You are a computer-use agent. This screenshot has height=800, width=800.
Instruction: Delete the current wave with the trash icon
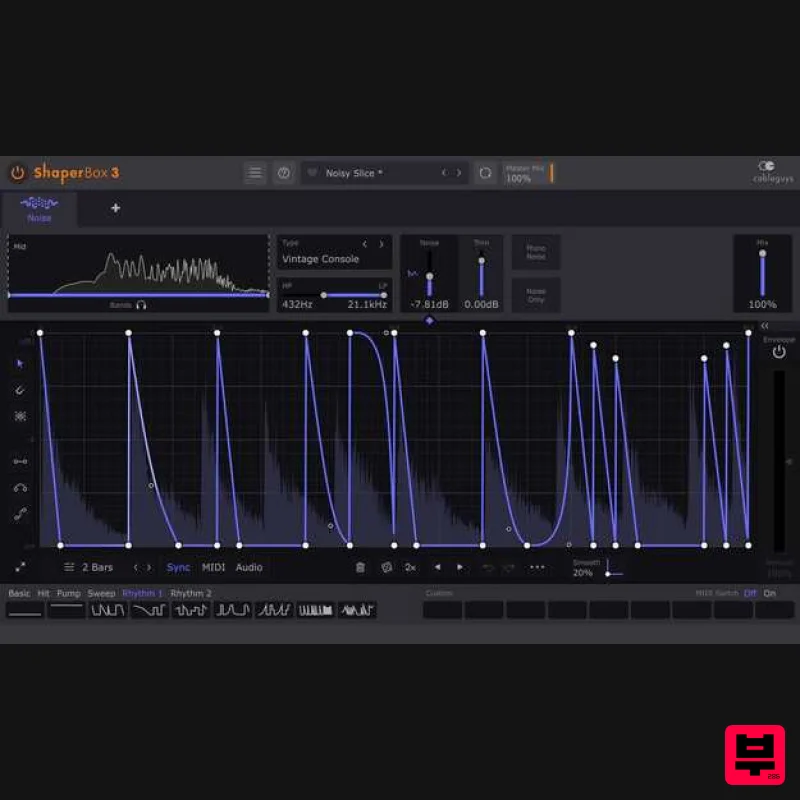[360, 567]
